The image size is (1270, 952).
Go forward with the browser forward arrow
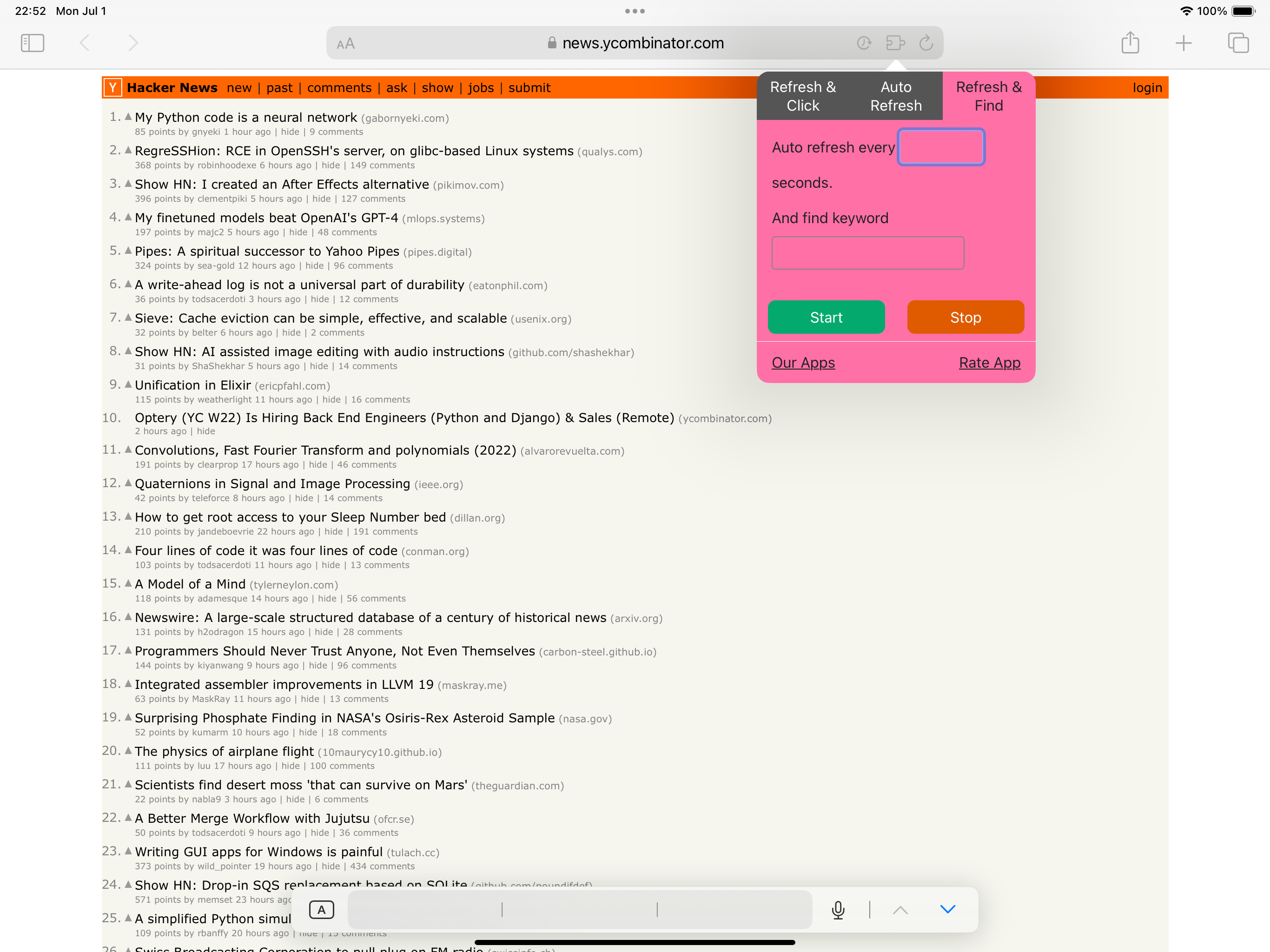(133, 43)
